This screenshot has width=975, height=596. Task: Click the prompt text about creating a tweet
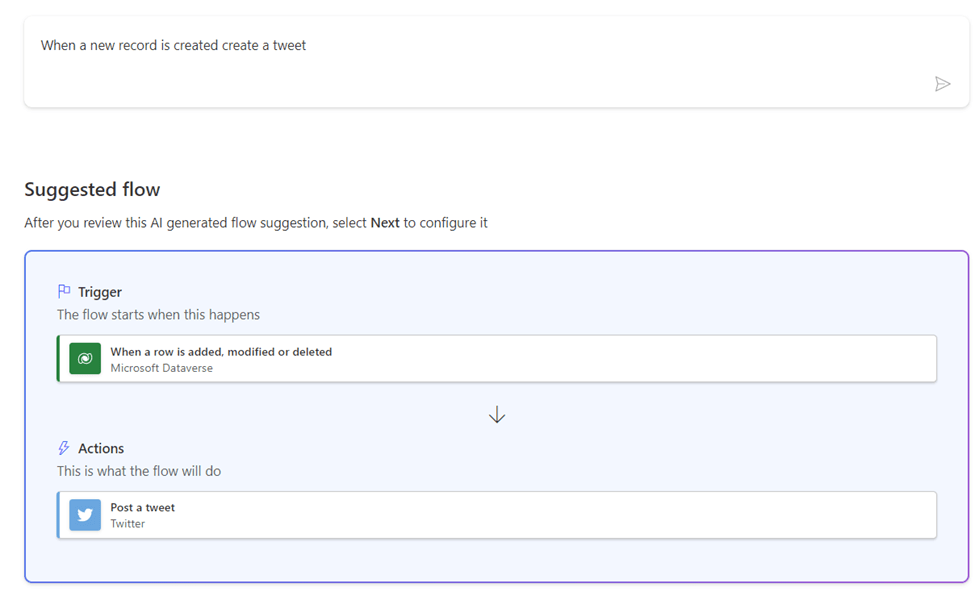[x=173, y=45]
